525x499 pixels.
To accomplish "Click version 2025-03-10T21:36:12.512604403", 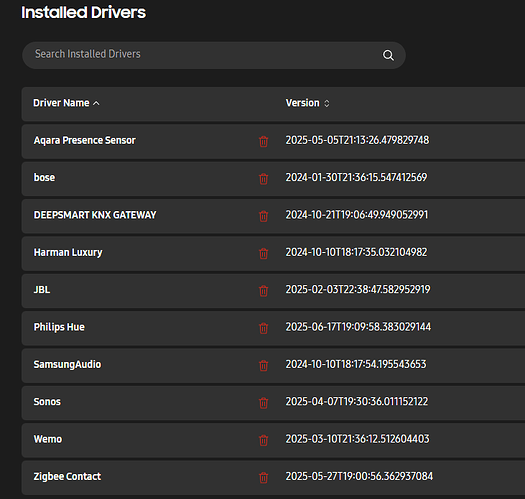I will click(357, 439).
